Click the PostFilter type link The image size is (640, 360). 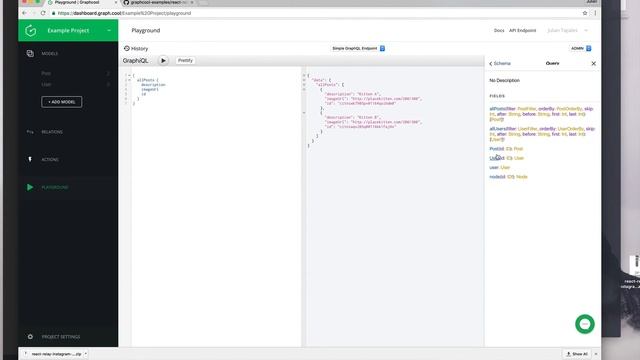(527, 109)
